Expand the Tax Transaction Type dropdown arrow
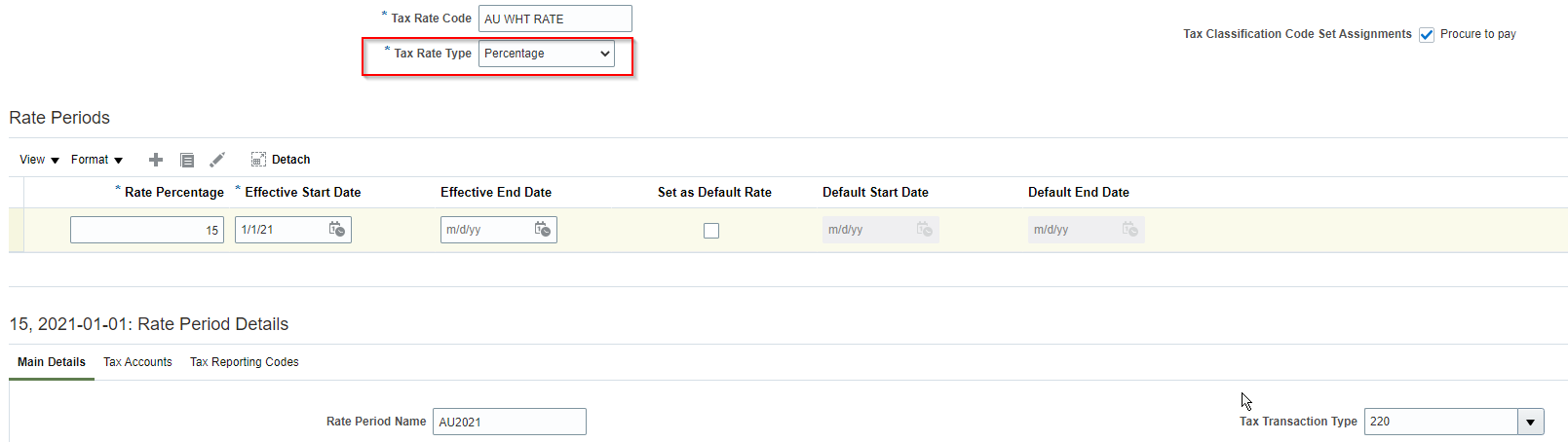The image size is (1568, 442). coord(1530,422)
